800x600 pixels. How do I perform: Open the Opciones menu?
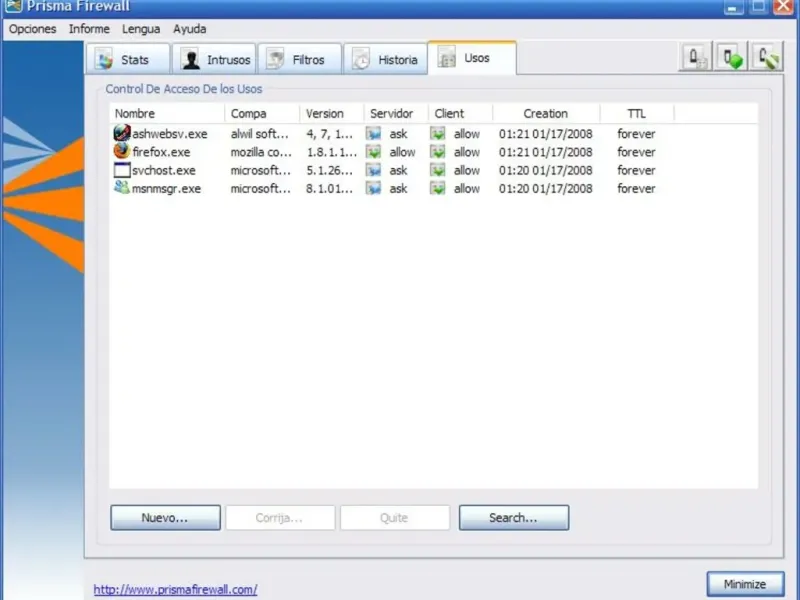33,29
